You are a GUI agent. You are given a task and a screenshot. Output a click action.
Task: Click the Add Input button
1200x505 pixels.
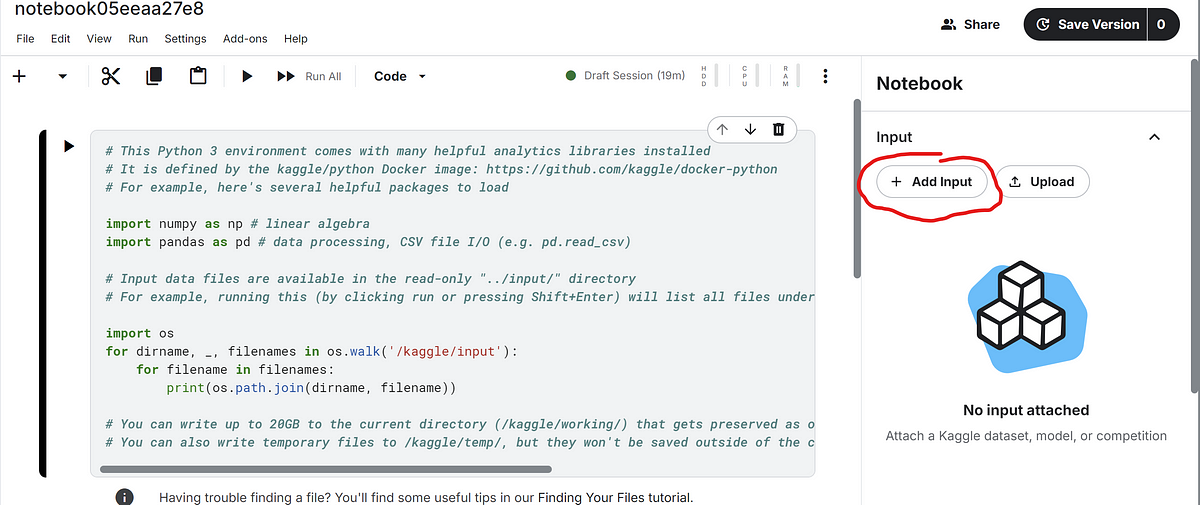pos(931,182)
